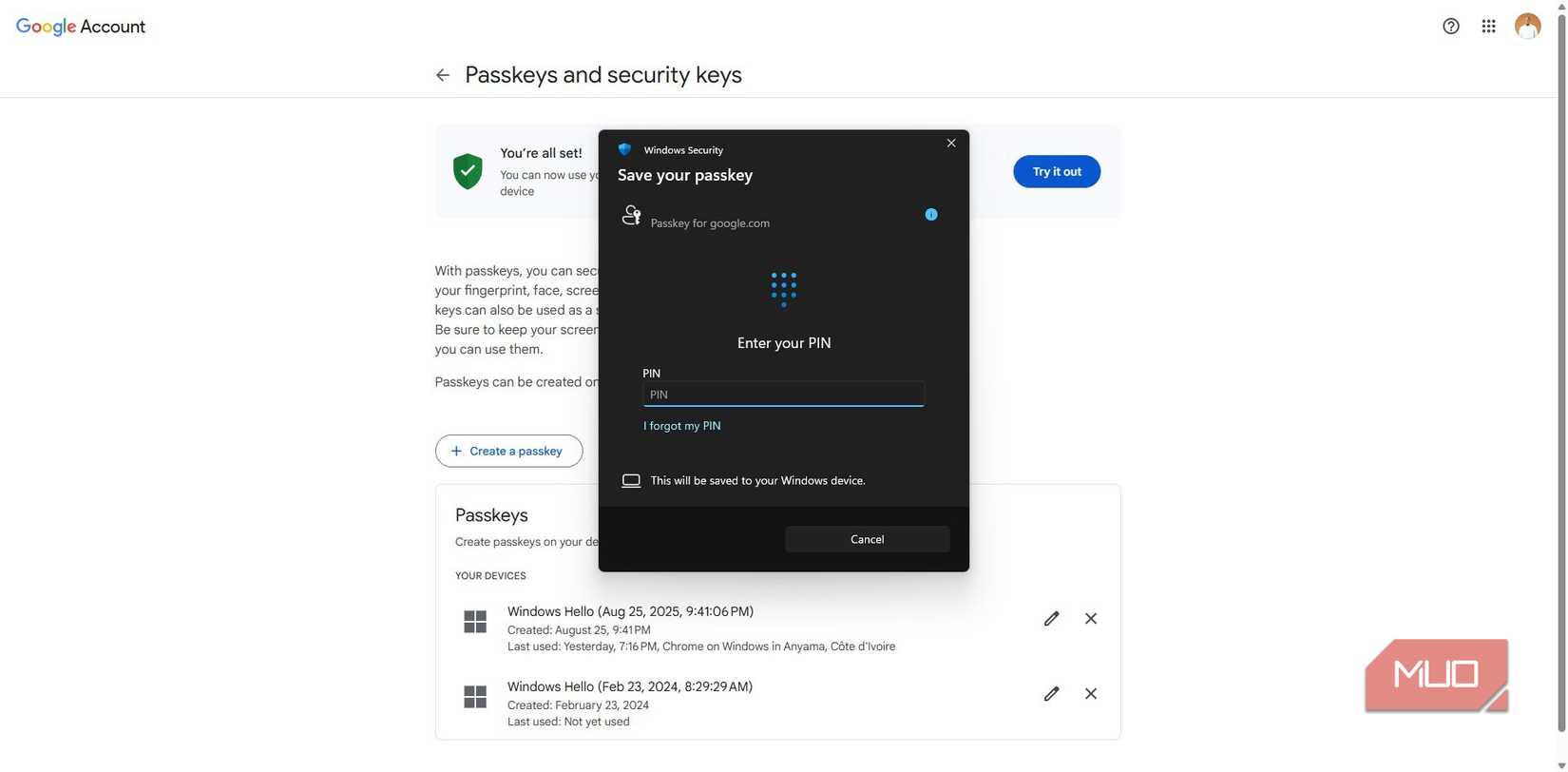Image resolution: width=1568 pixels, height=772 pixels.
Task: Close the Windows Security dialog
Action: [950, 143]
